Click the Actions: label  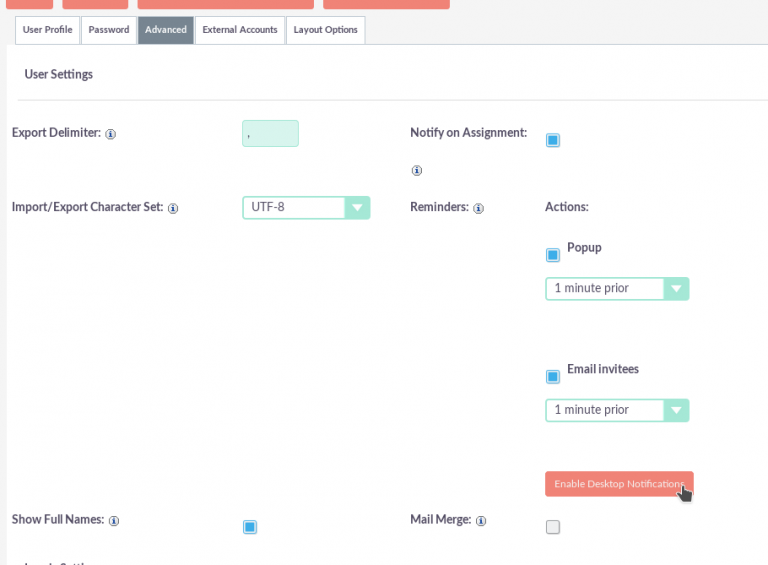pyautogui.click(x=567, y=207)
